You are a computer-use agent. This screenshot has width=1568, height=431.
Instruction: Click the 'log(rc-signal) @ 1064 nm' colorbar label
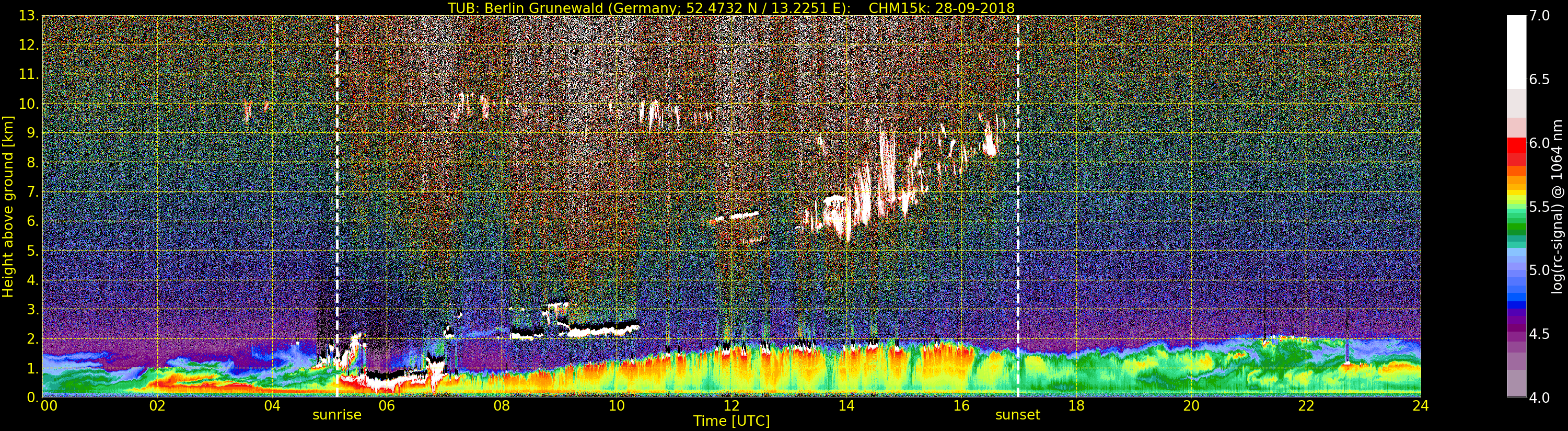(1555, 206)
